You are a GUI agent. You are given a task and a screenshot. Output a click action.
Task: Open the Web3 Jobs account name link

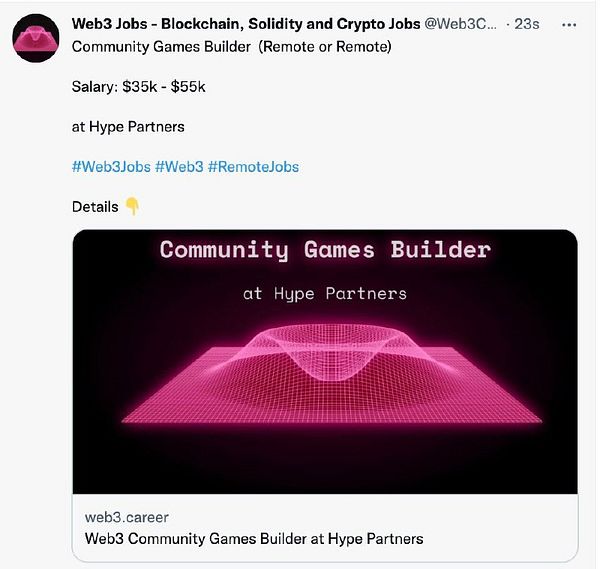pos(246,24)
